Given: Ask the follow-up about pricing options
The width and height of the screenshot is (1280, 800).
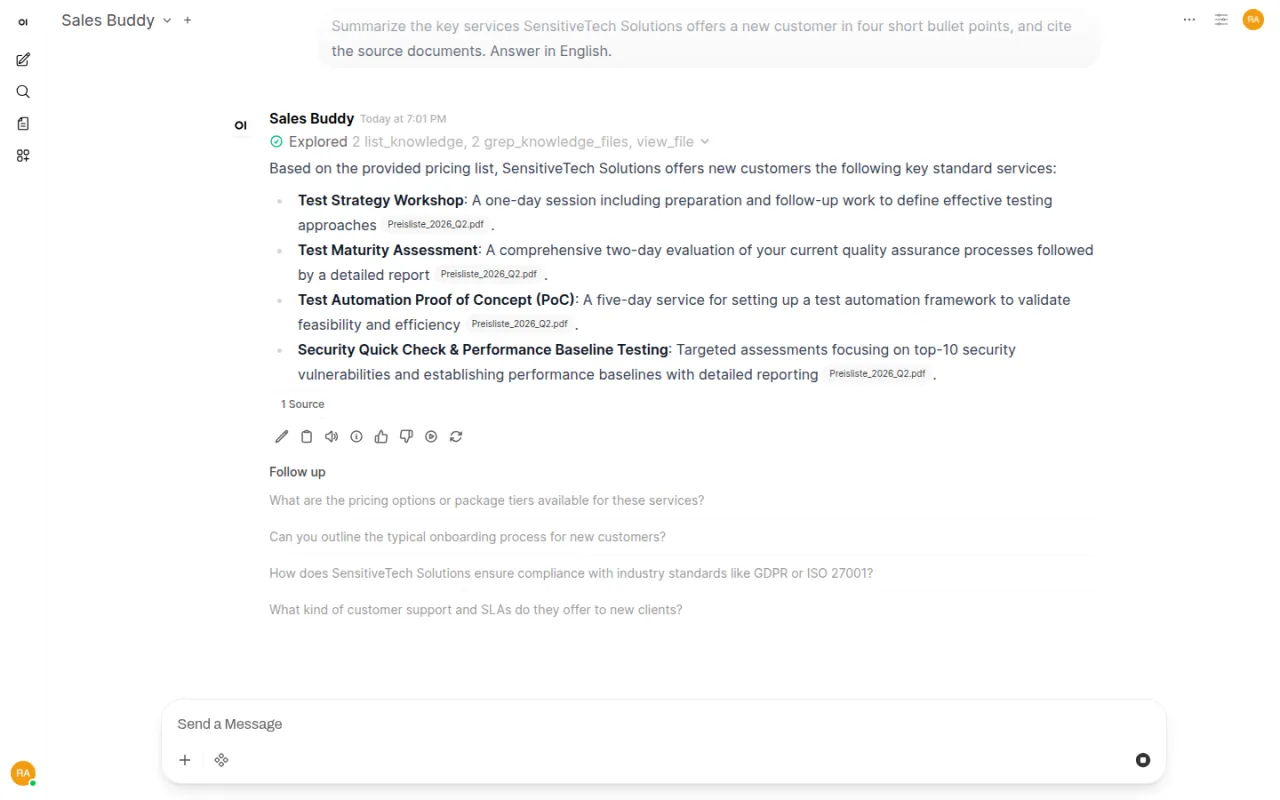Looking at the screenshot, I should pos(486,500).
